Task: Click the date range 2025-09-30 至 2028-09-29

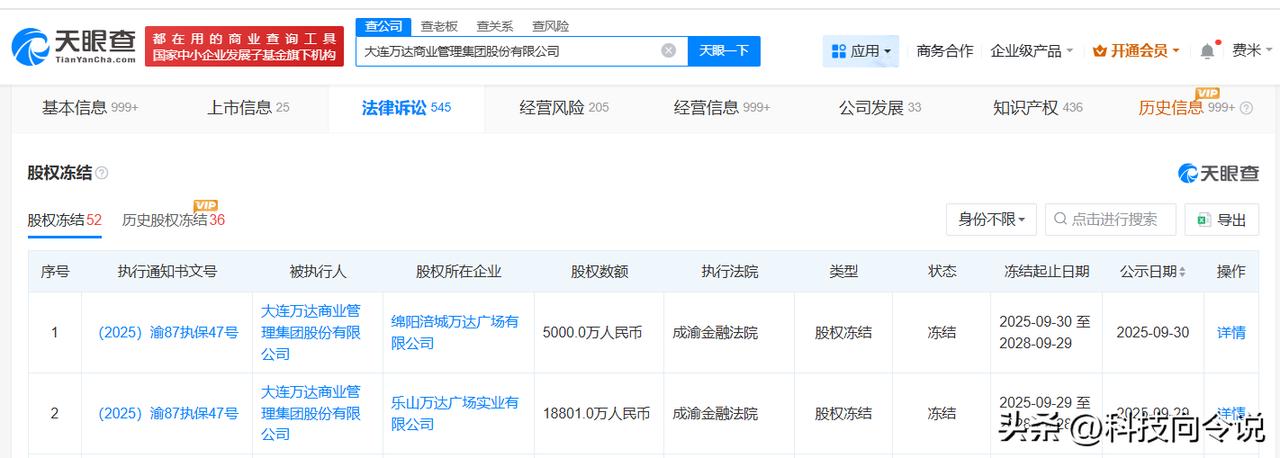Action: click(1046, 332)
